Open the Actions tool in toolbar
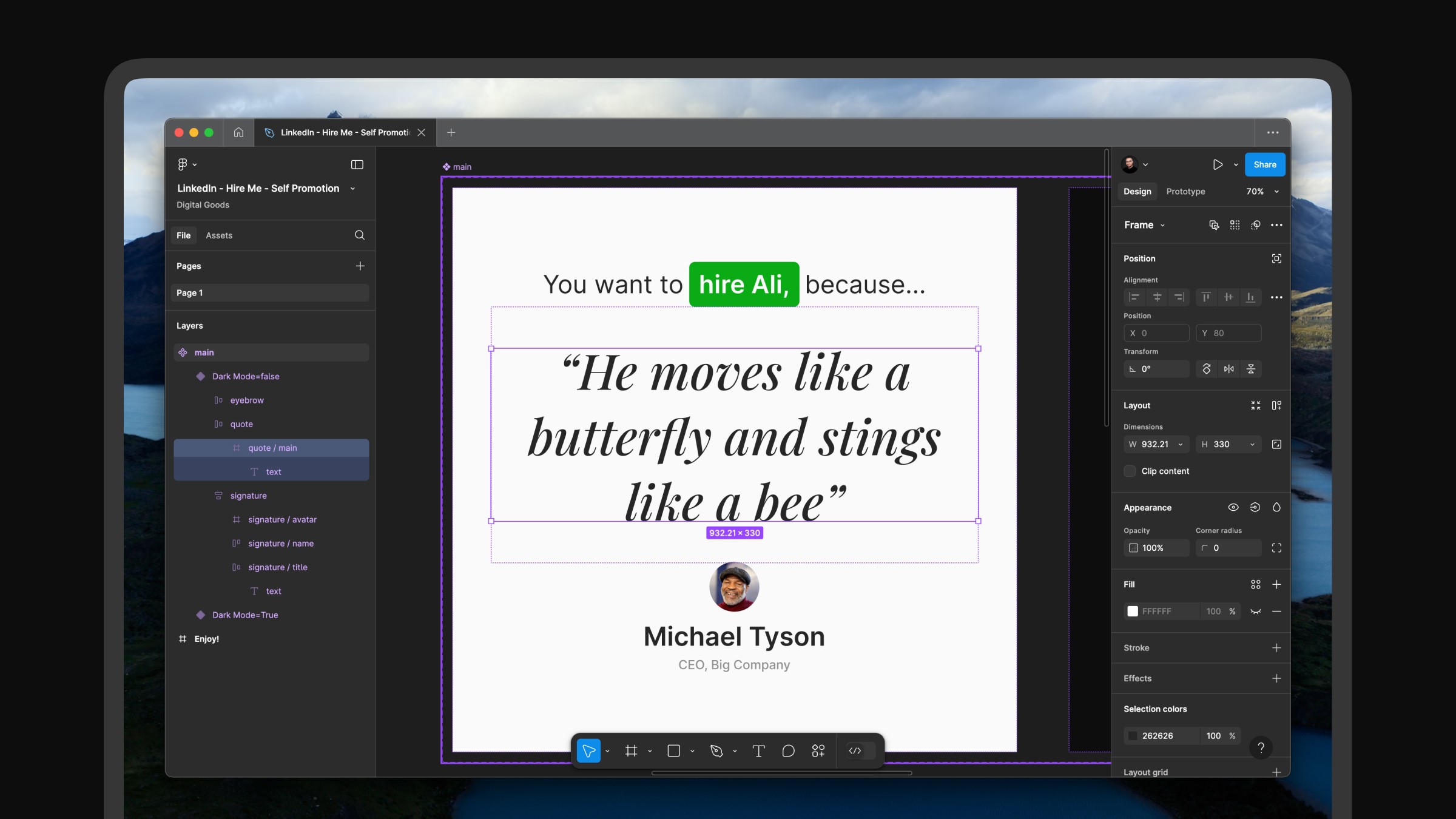 pos(818,751)
